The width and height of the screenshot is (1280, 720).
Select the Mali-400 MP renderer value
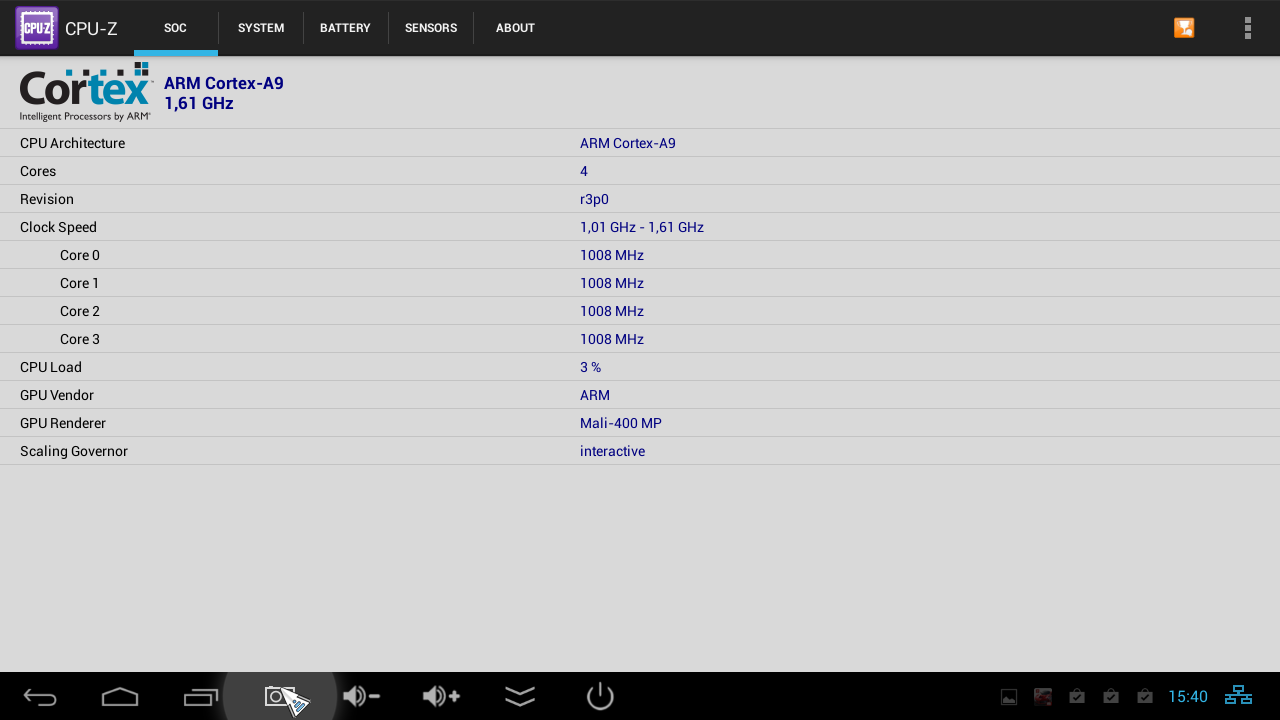621,423
